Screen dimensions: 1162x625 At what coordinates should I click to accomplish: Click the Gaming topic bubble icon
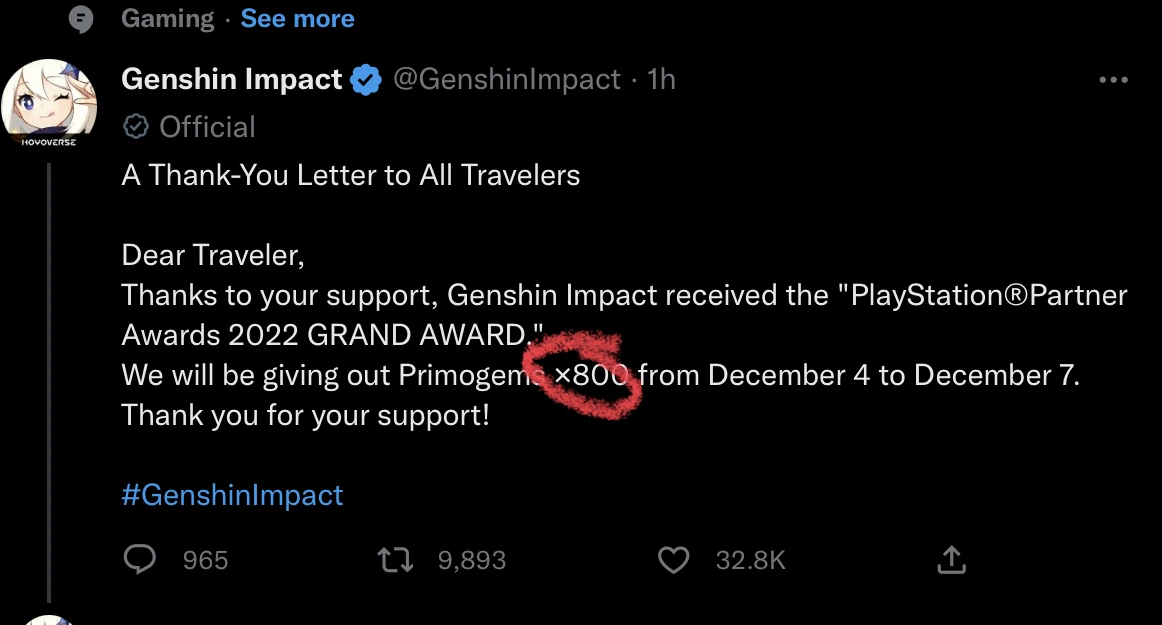(79, 19)
